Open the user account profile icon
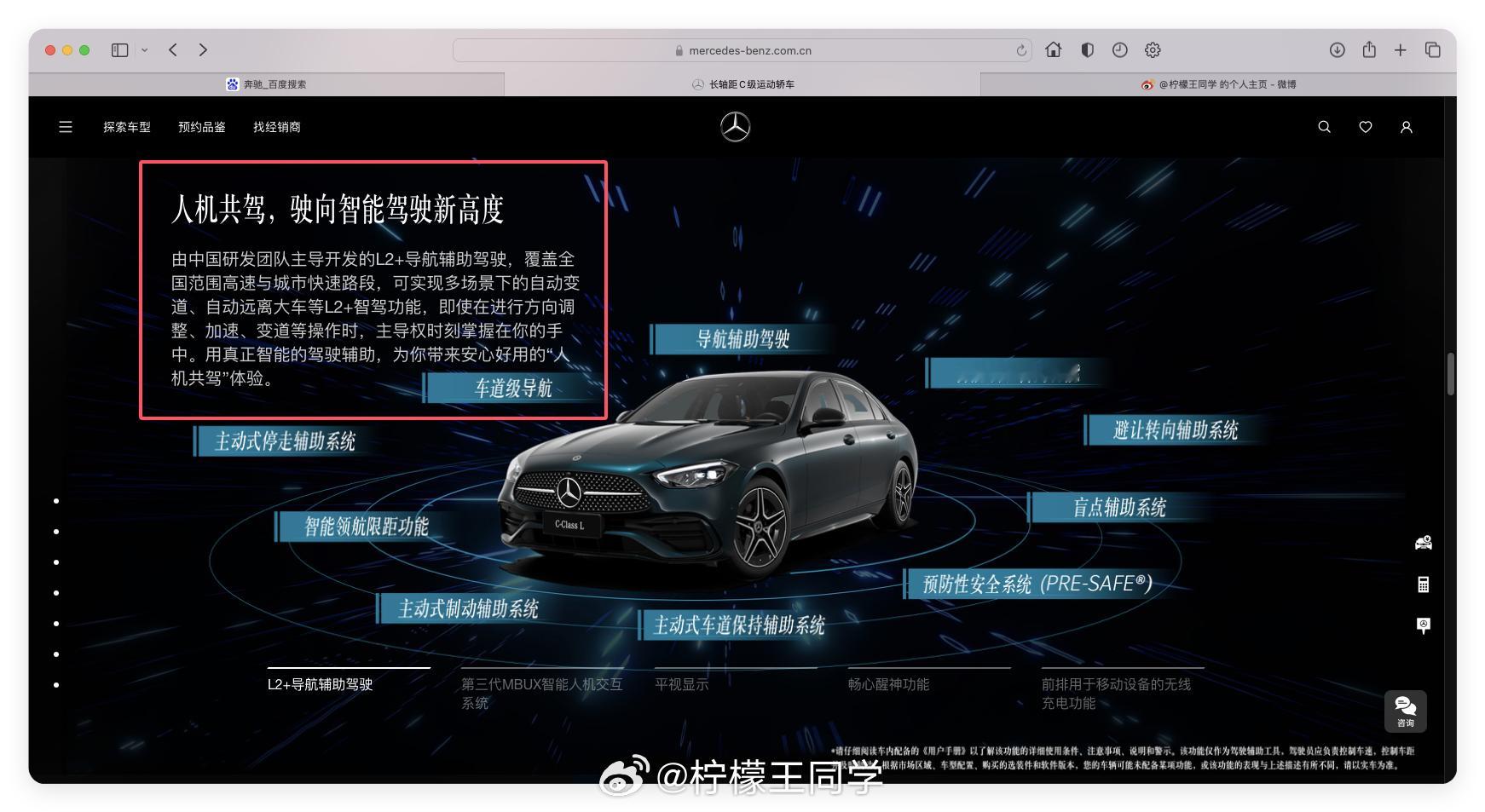The height and width of the screenshot is (812, 1485). (x=1407, y=127)
